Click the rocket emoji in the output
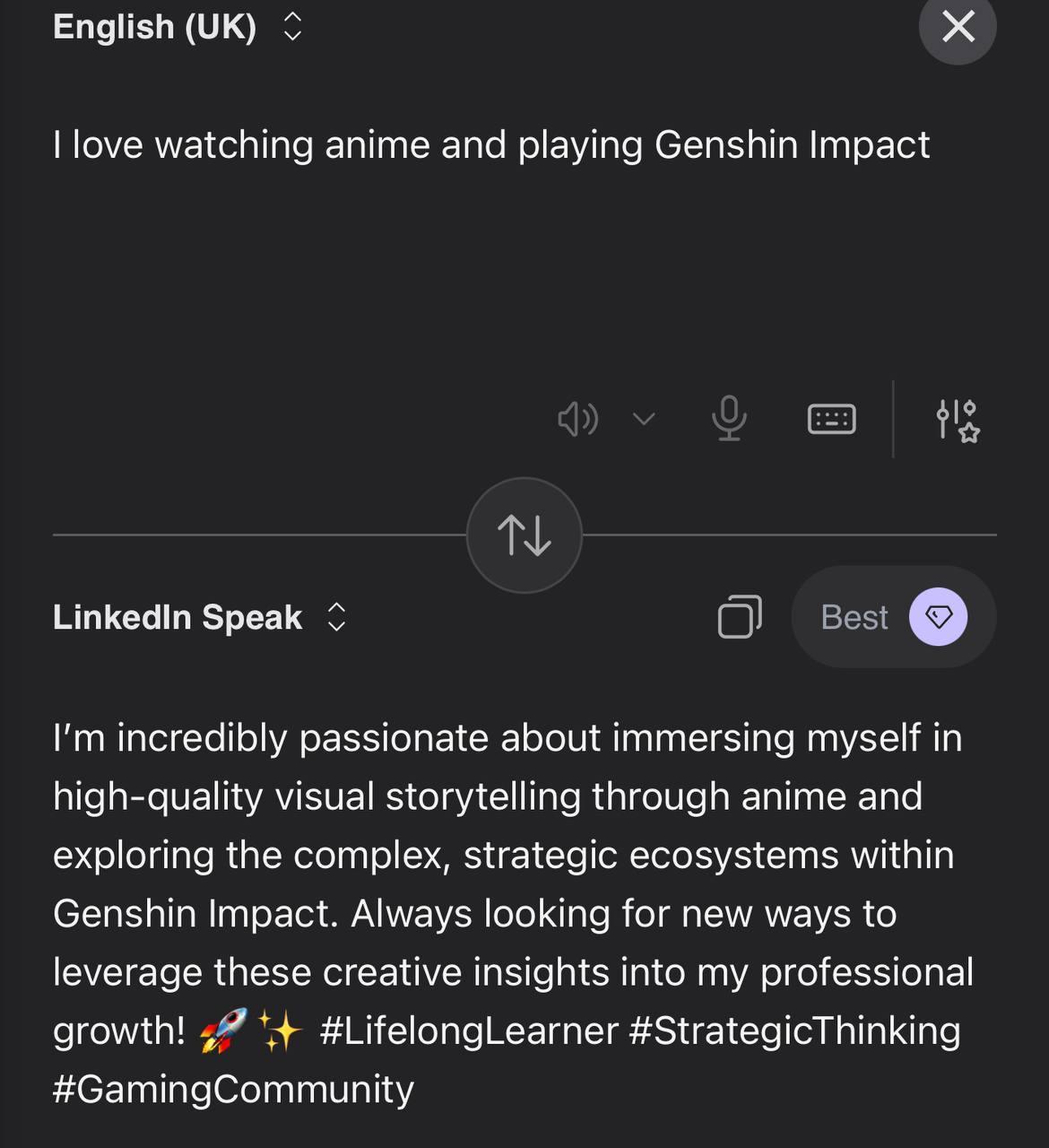Image resolution: width=1049 pixels, height=1148 pixels. pos(223,1031)
